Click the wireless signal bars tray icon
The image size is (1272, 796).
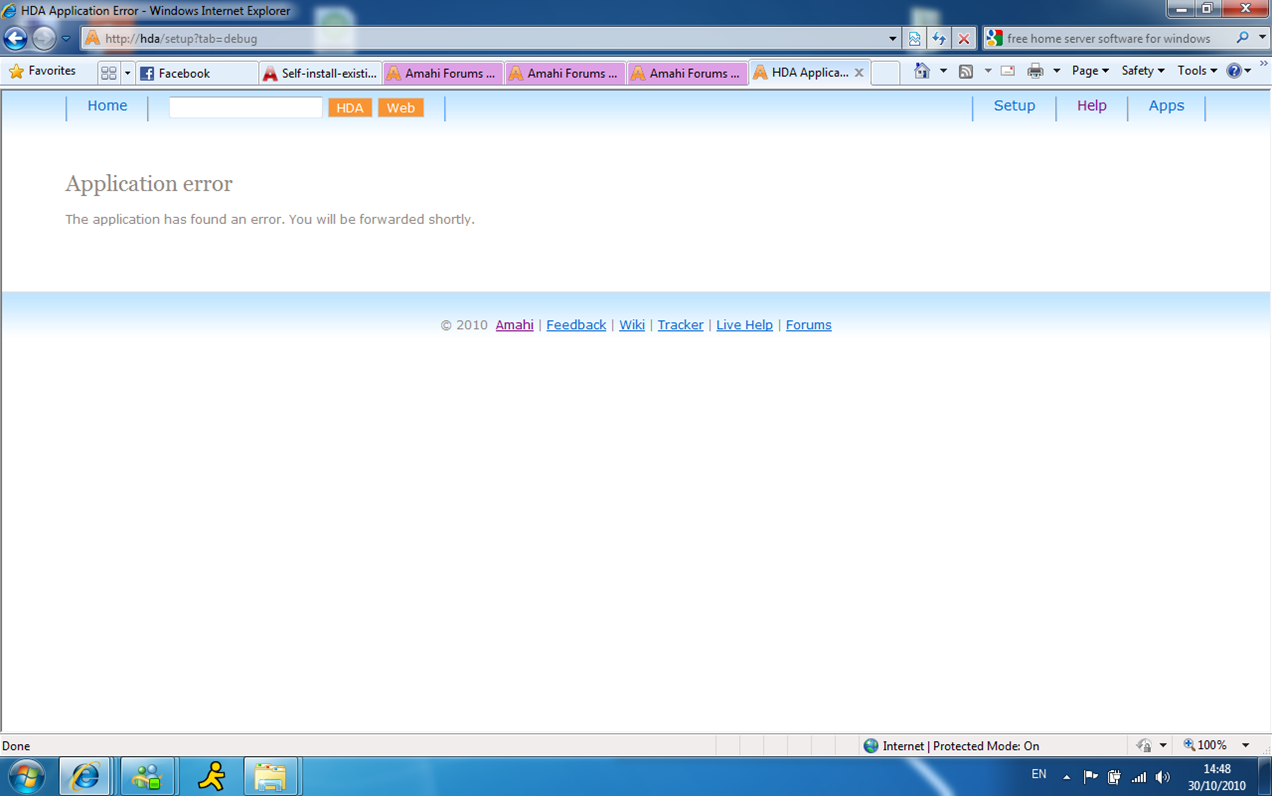(x=1139, y=777)
